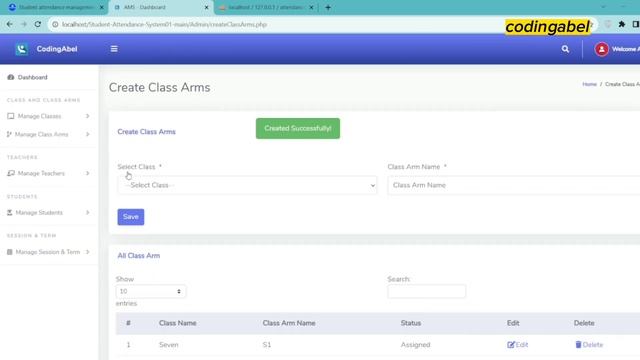The width and height of the screenshot is (640, 360).
Task: Open the search magnifier in header
Action: pos(565,49)
